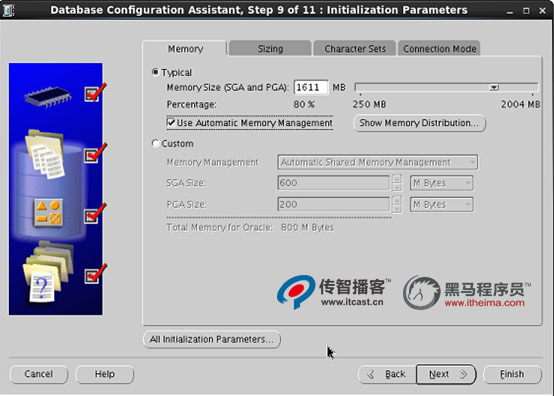Toggle Use Automatic Memory Management checkbox

click(x=171, y=122)
